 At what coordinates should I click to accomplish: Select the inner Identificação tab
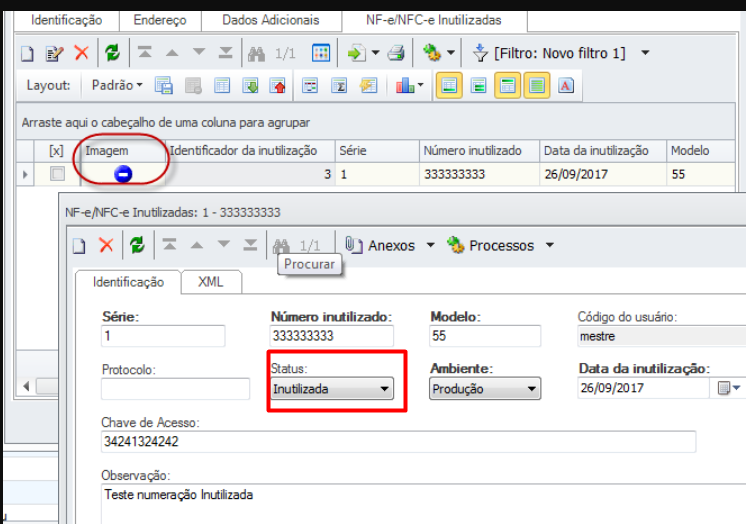[x=128, y=282]
